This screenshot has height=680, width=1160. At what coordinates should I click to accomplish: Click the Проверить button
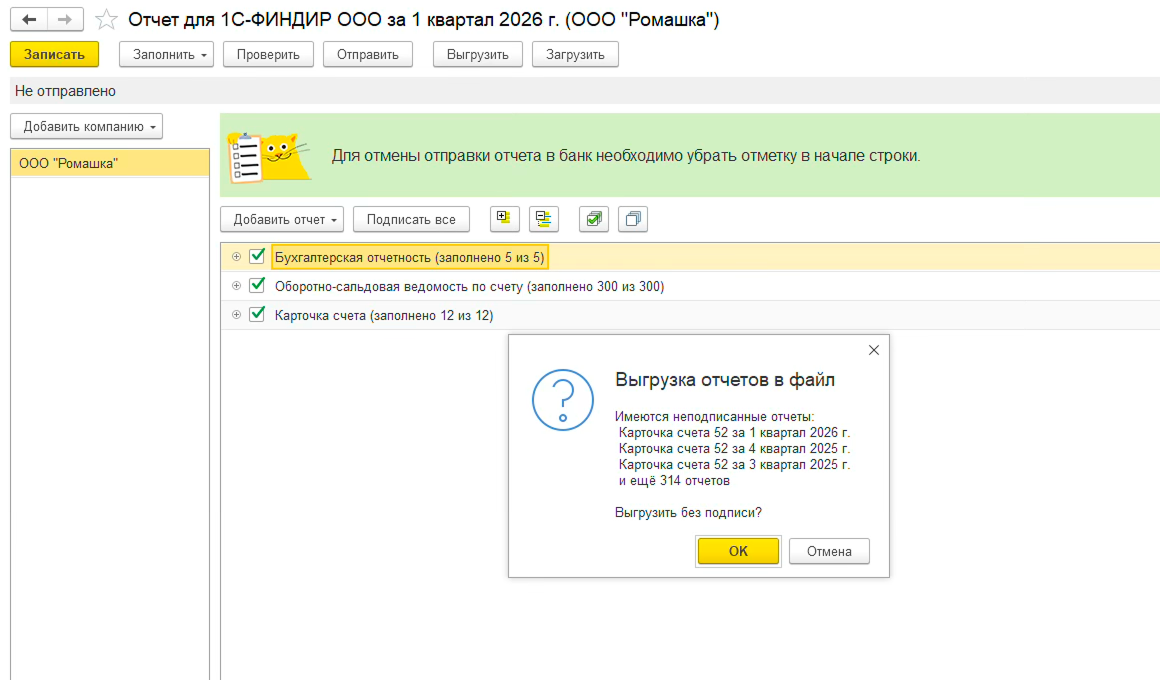tap(268, 55)
